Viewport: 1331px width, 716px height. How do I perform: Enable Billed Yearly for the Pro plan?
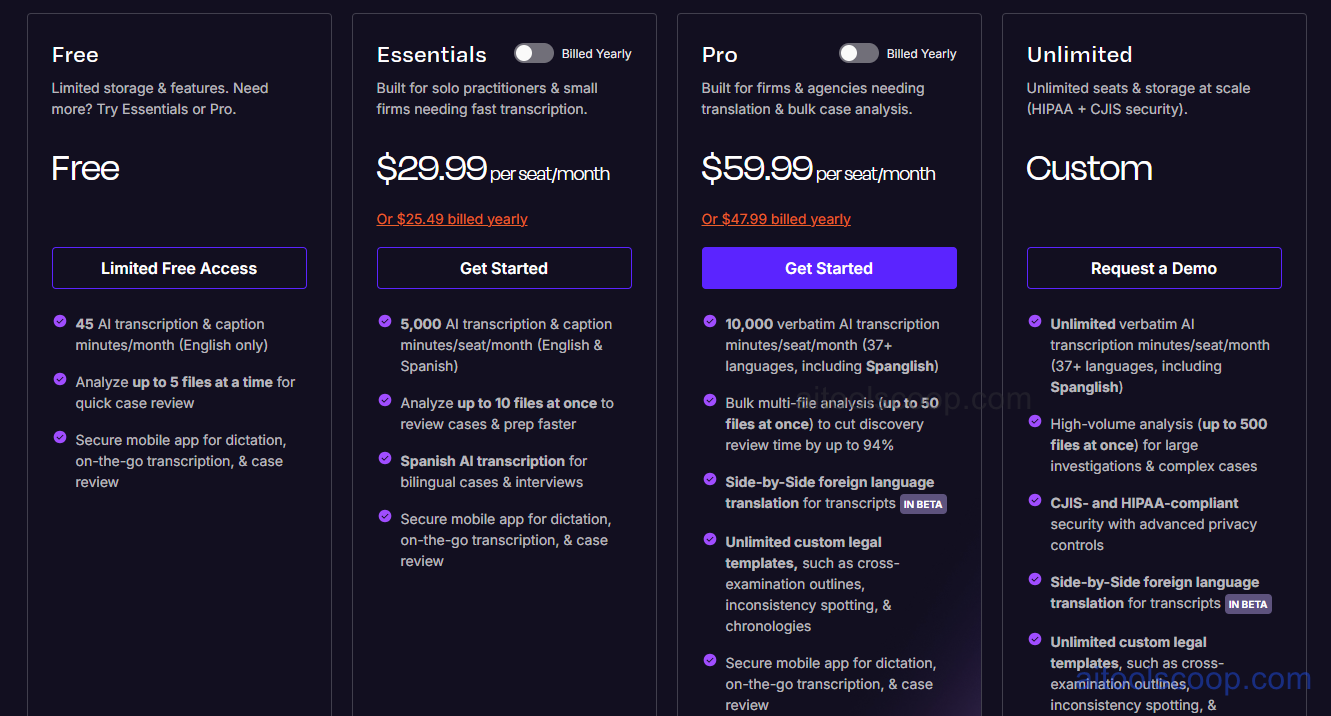858,53
